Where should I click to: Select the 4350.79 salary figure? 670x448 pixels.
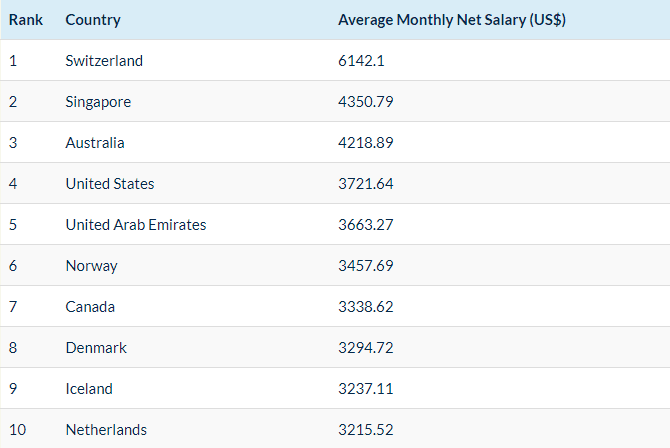(366, 102)
